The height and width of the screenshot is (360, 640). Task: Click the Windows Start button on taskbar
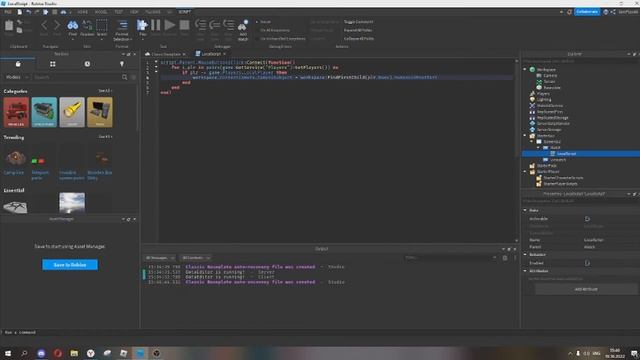pyautogui.click(x=8, y=353)
